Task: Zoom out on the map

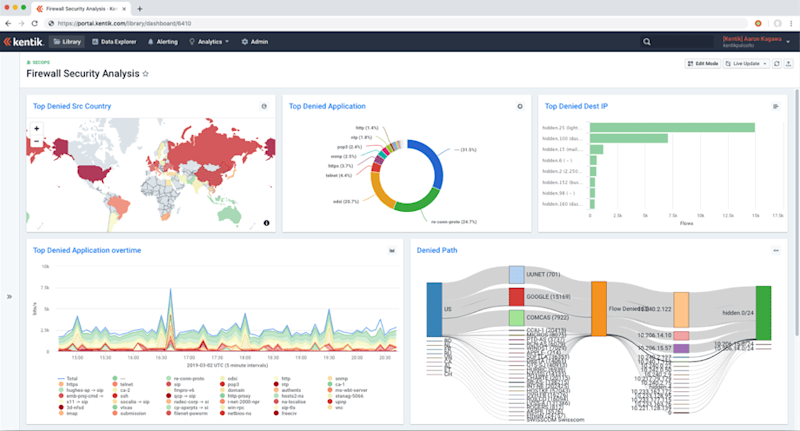Action: (x=36, y=141)
